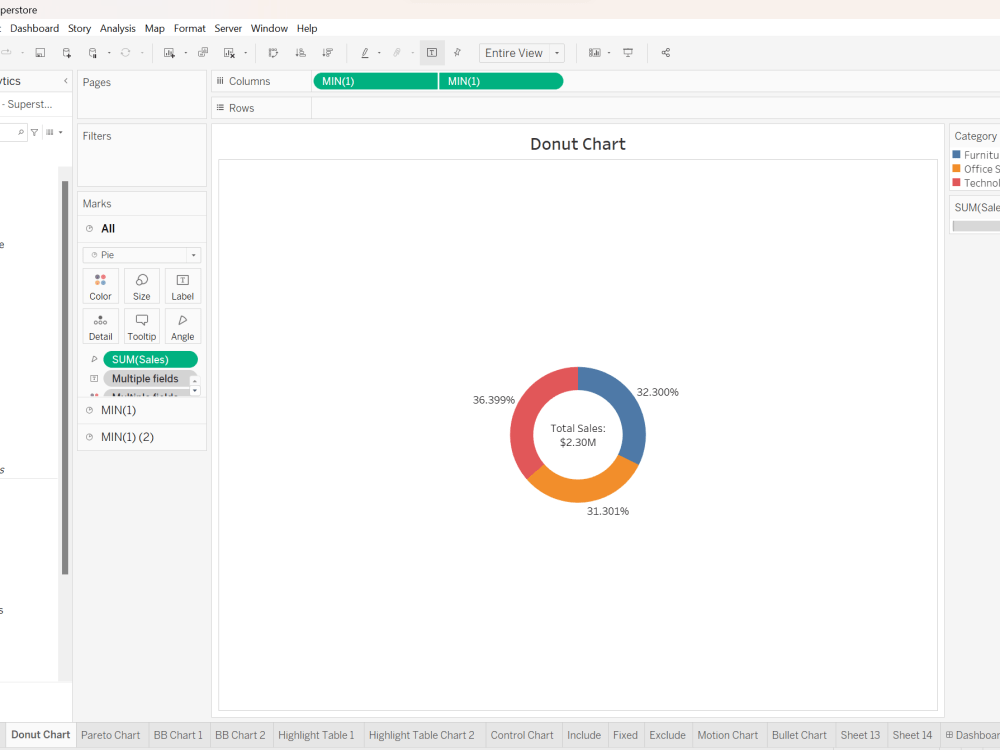This screenshot has width=1000, height=750.
Task: Click the Share workbook icon
Action: click(x=665, y=52)
